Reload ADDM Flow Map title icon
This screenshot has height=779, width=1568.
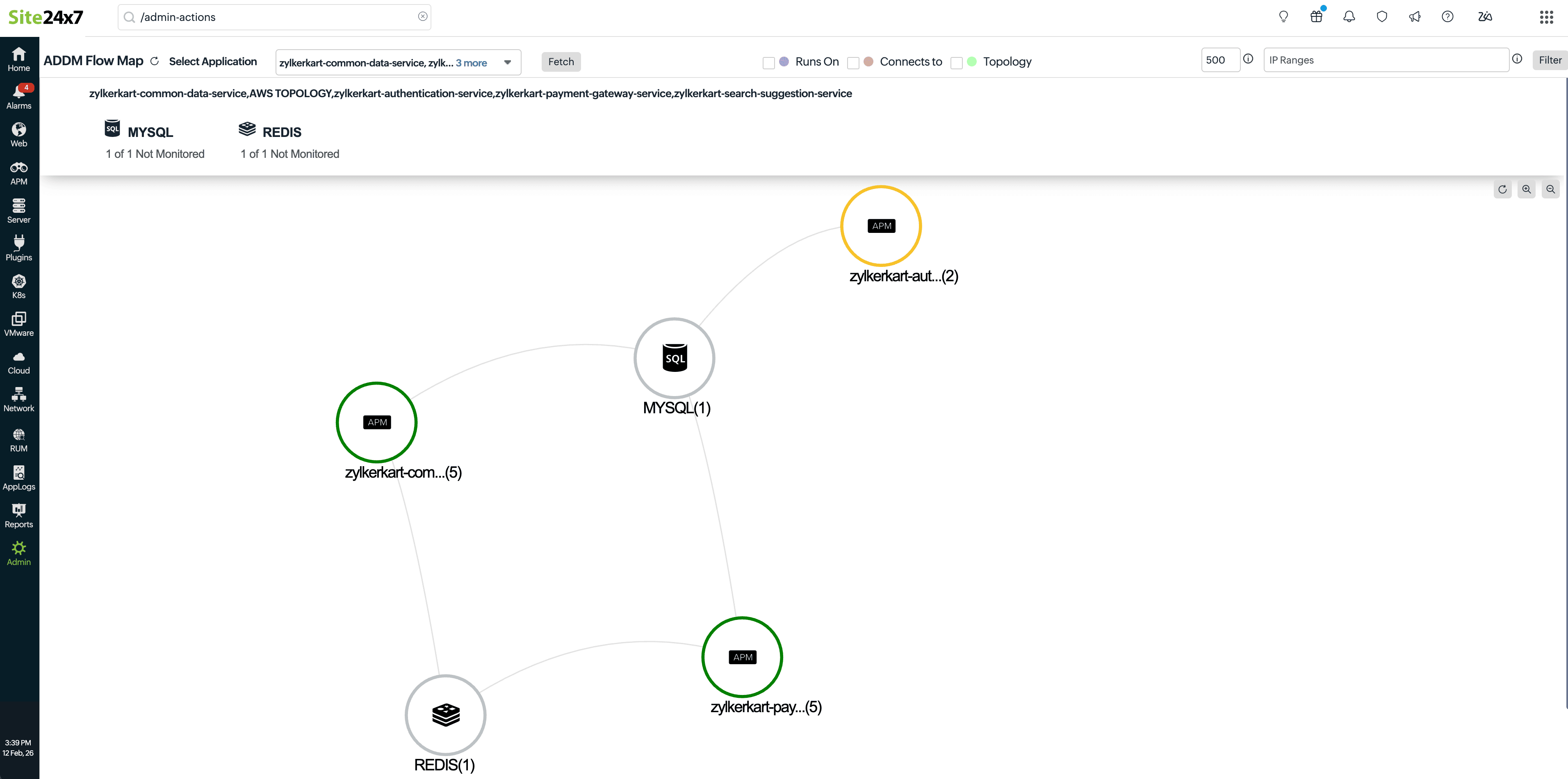click(155, 61)
